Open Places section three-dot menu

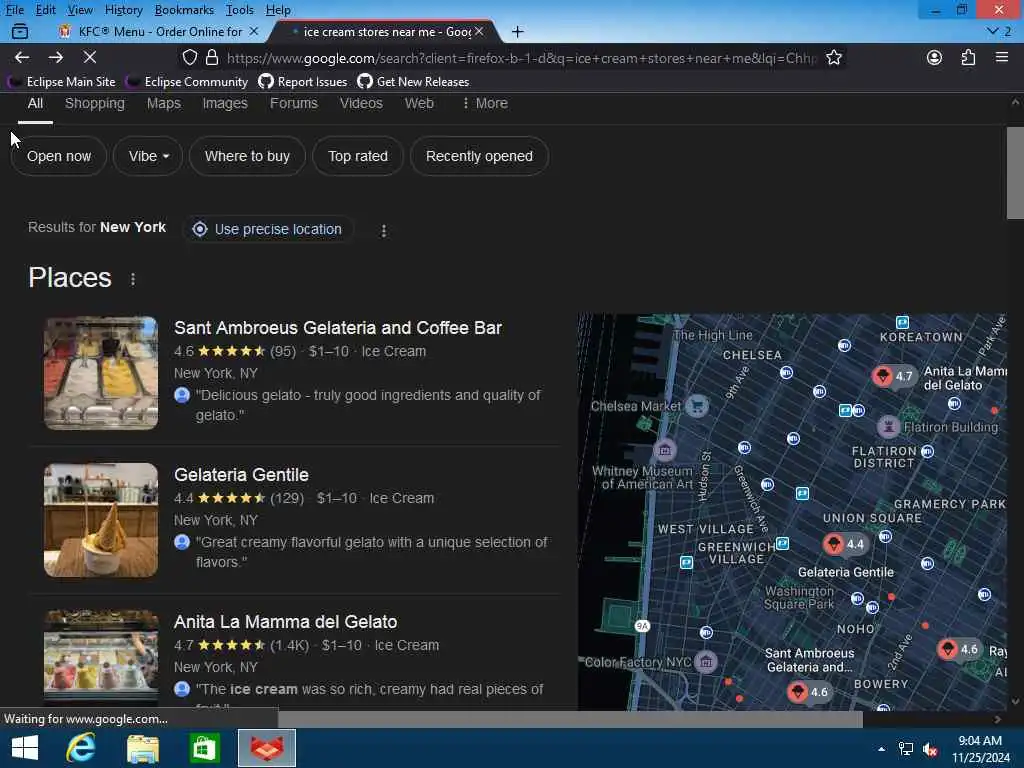point(133,280)
